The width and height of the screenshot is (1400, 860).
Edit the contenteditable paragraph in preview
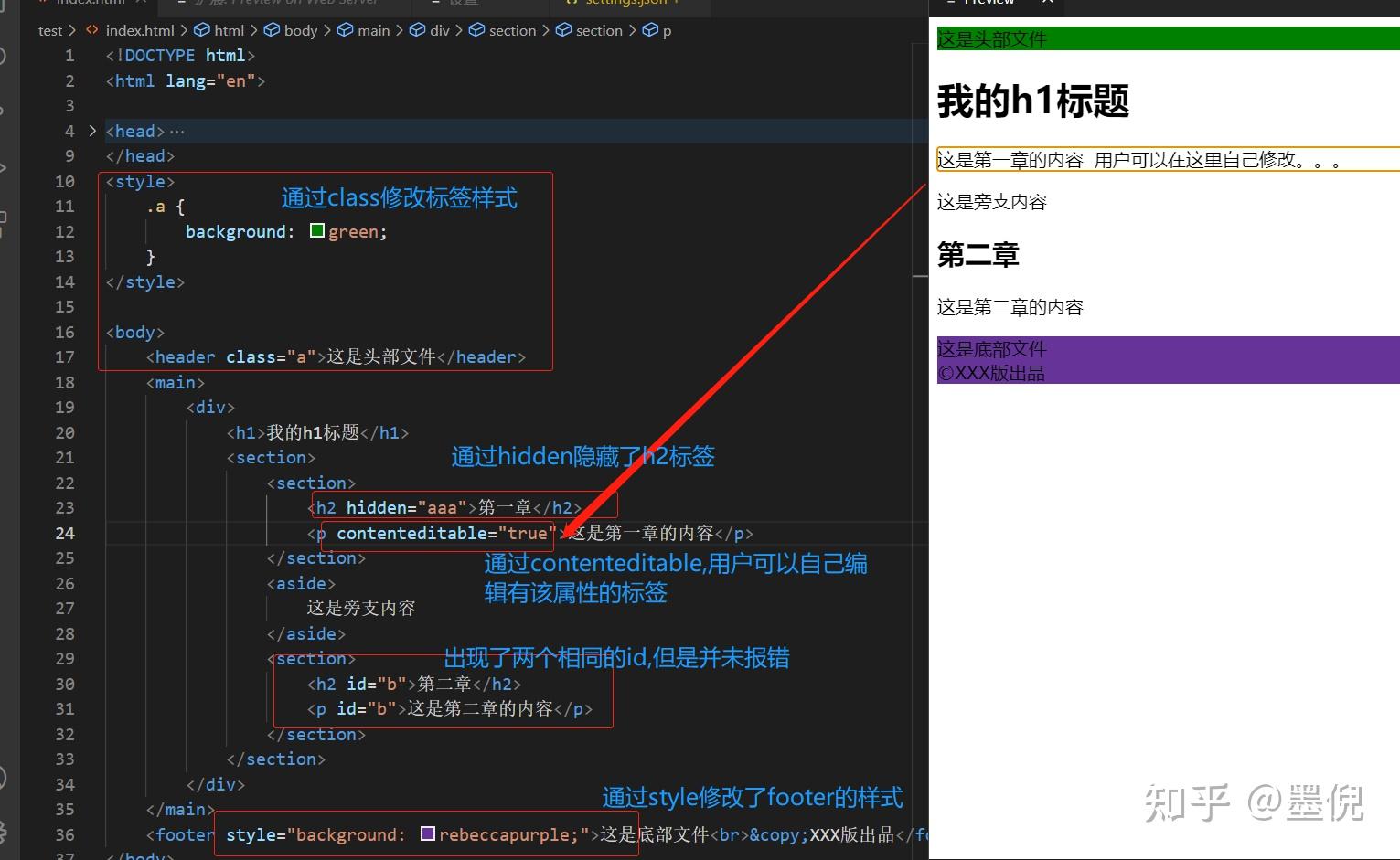pos(1168,159)
